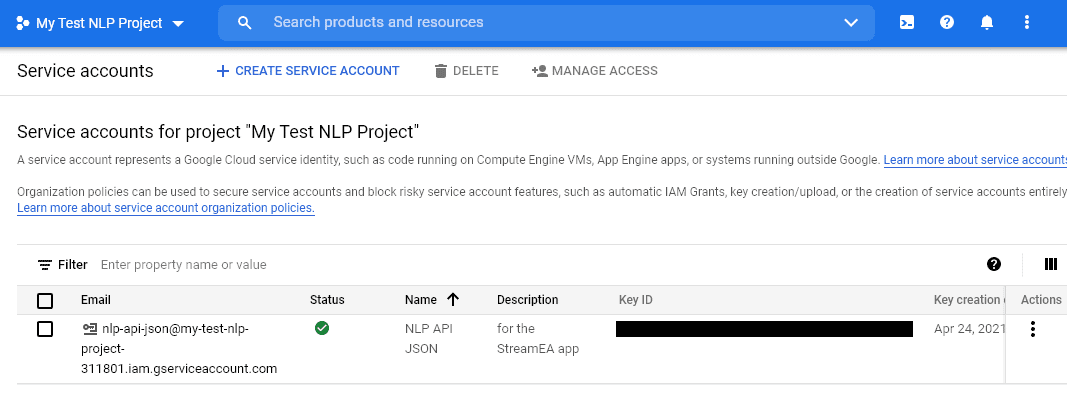Sort by the Status column header

(x=327, y=300)
